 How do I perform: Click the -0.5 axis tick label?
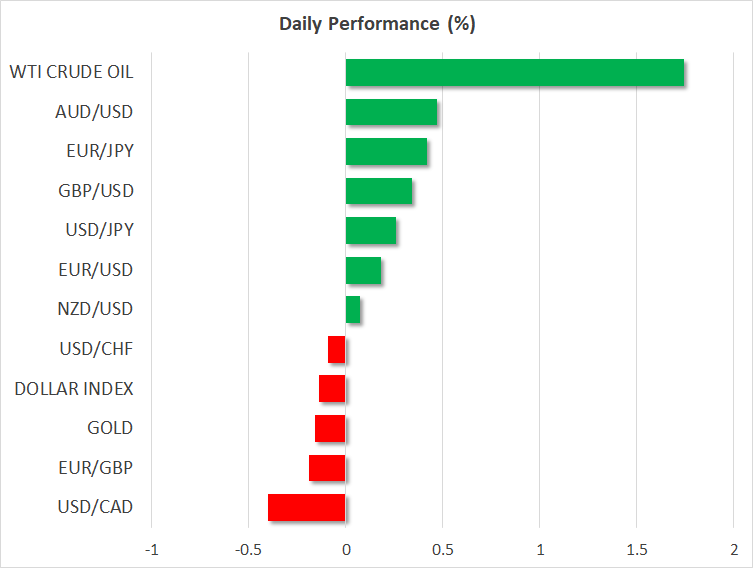pyautogui.click(x=247, y=550)
